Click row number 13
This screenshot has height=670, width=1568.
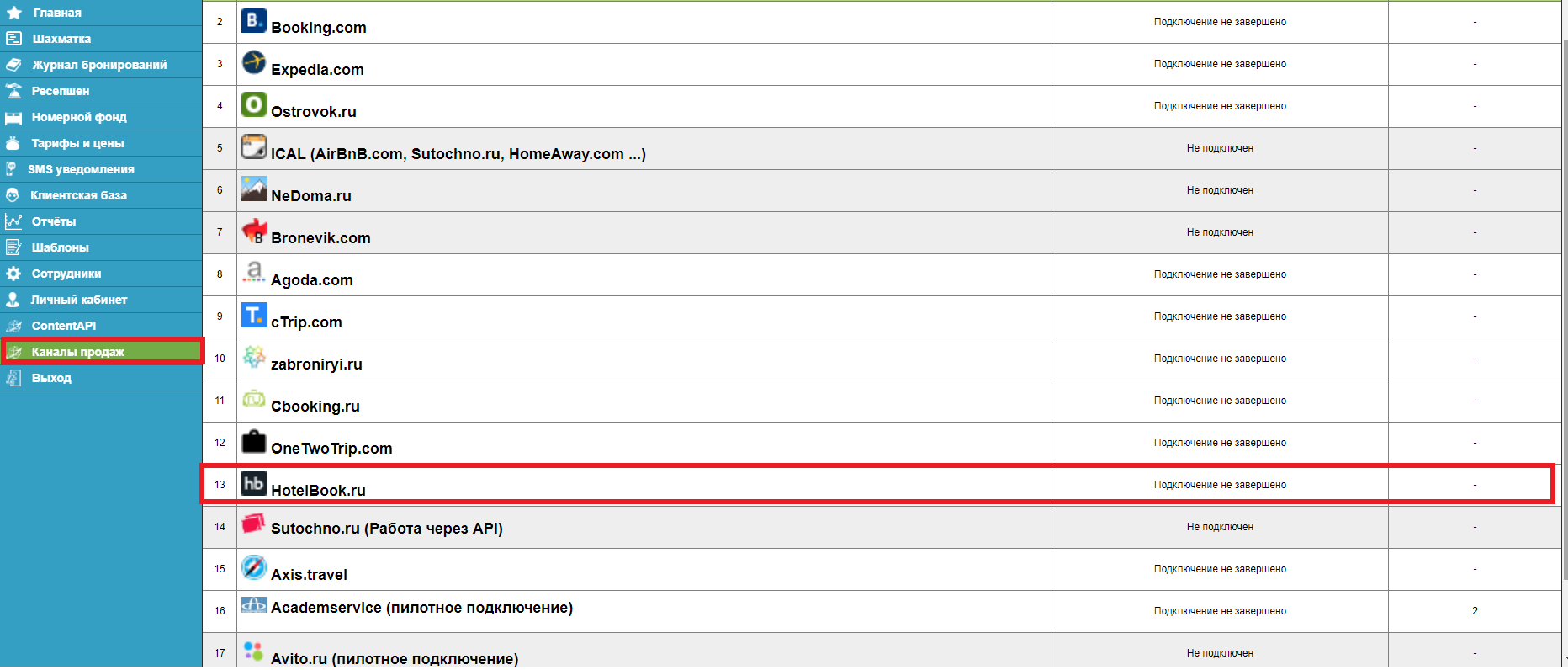[220, 485]
